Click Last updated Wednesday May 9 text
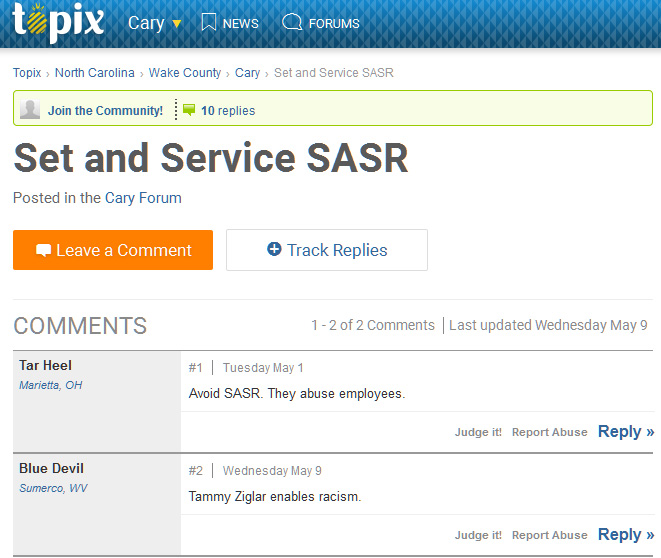Viewport: 661px width, 558px height. coord(548,325)
